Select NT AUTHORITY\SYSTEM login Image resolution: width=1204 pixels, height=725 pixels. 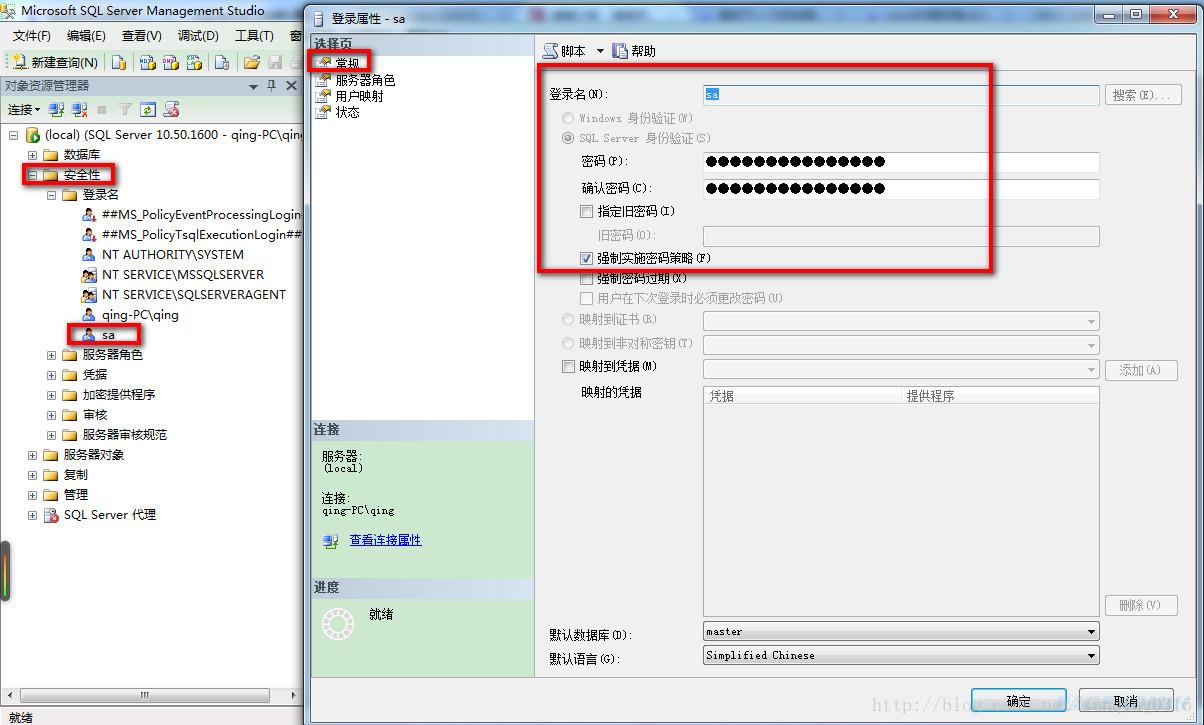click(172, 254)
